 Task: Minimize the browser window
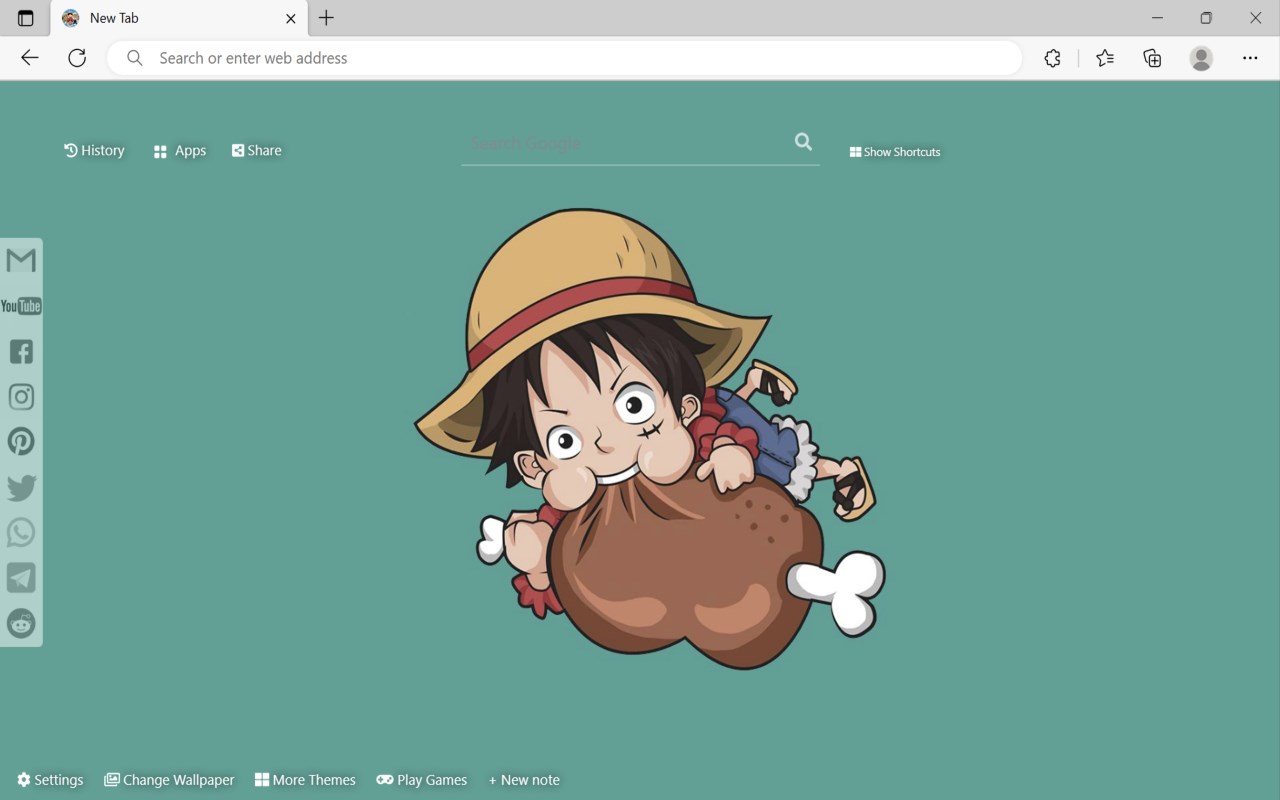(x=1157, y=18)
